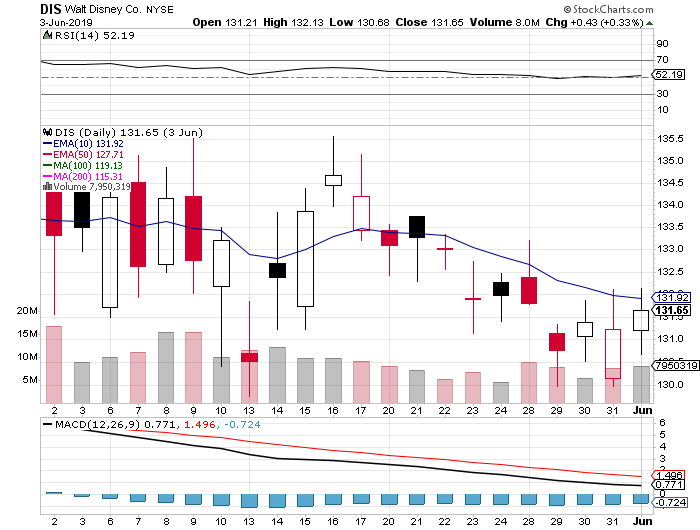Click the May 29 red candlestick body

[x=557, y=342]
